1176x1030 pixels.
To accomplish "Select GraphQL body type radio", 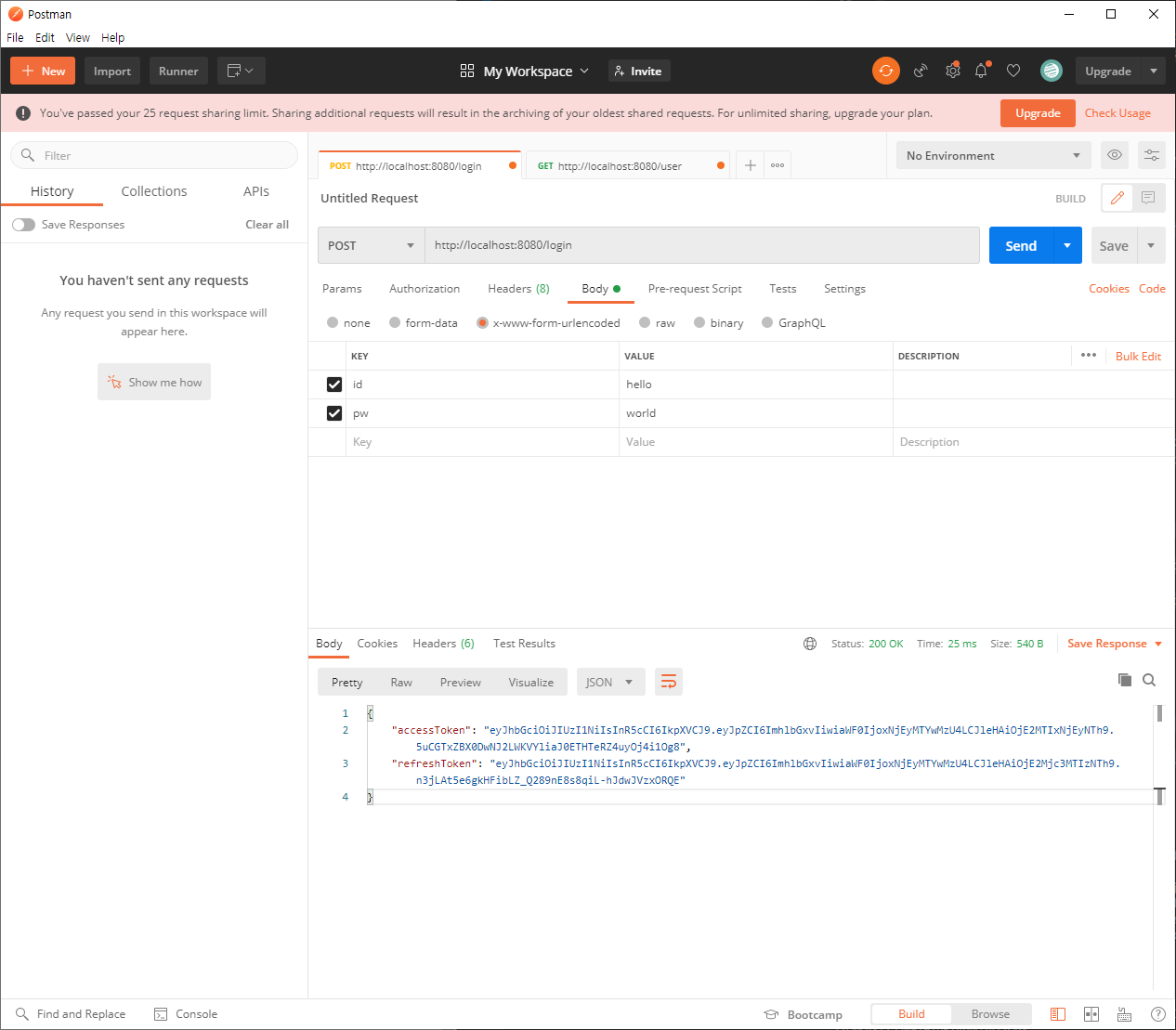I will [767, 322].
